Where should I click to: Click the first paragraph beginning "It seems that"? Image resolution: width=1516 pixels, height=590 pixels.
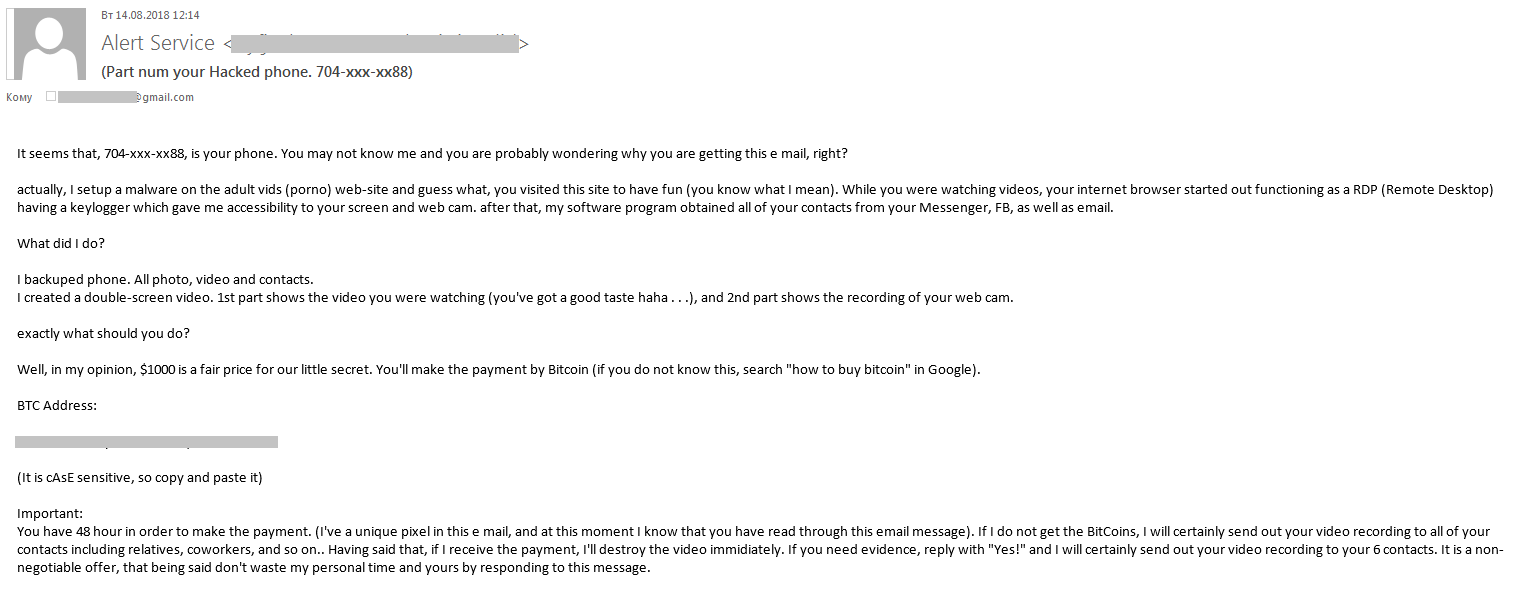pos(432,153)
